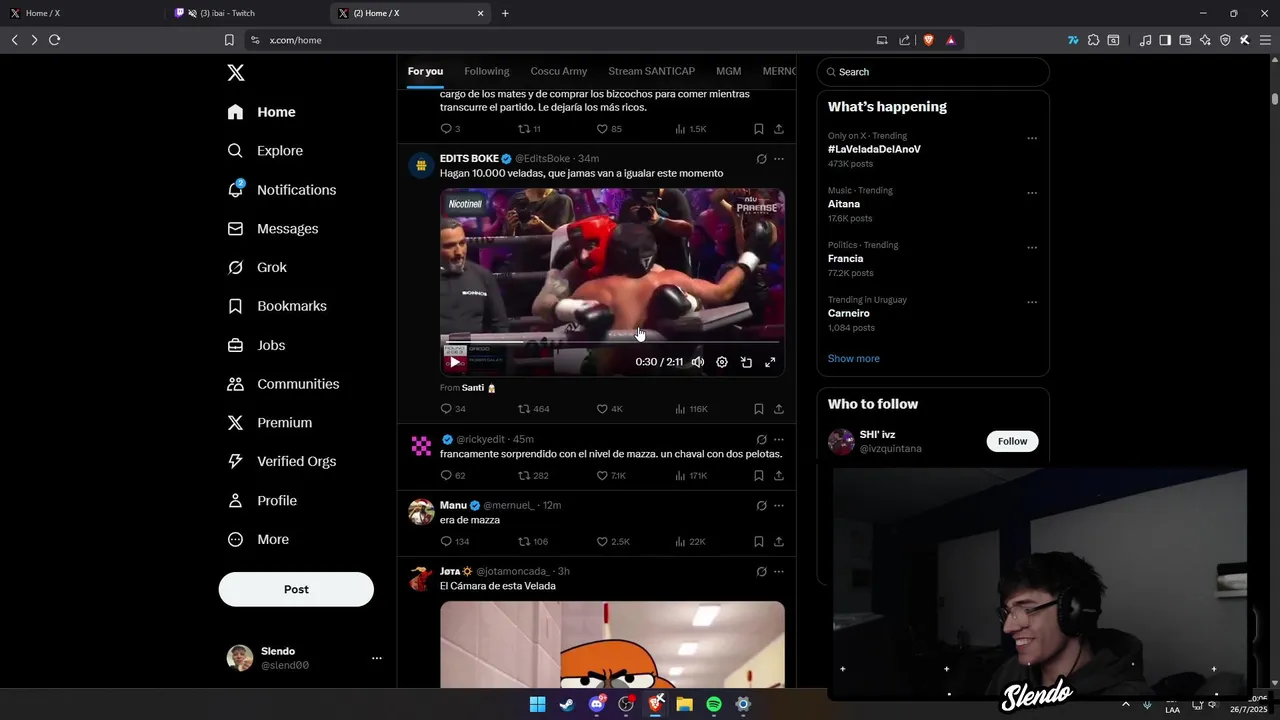The image size is (1280, 720).
Task: Open the X logo home link
Action: 235,72
